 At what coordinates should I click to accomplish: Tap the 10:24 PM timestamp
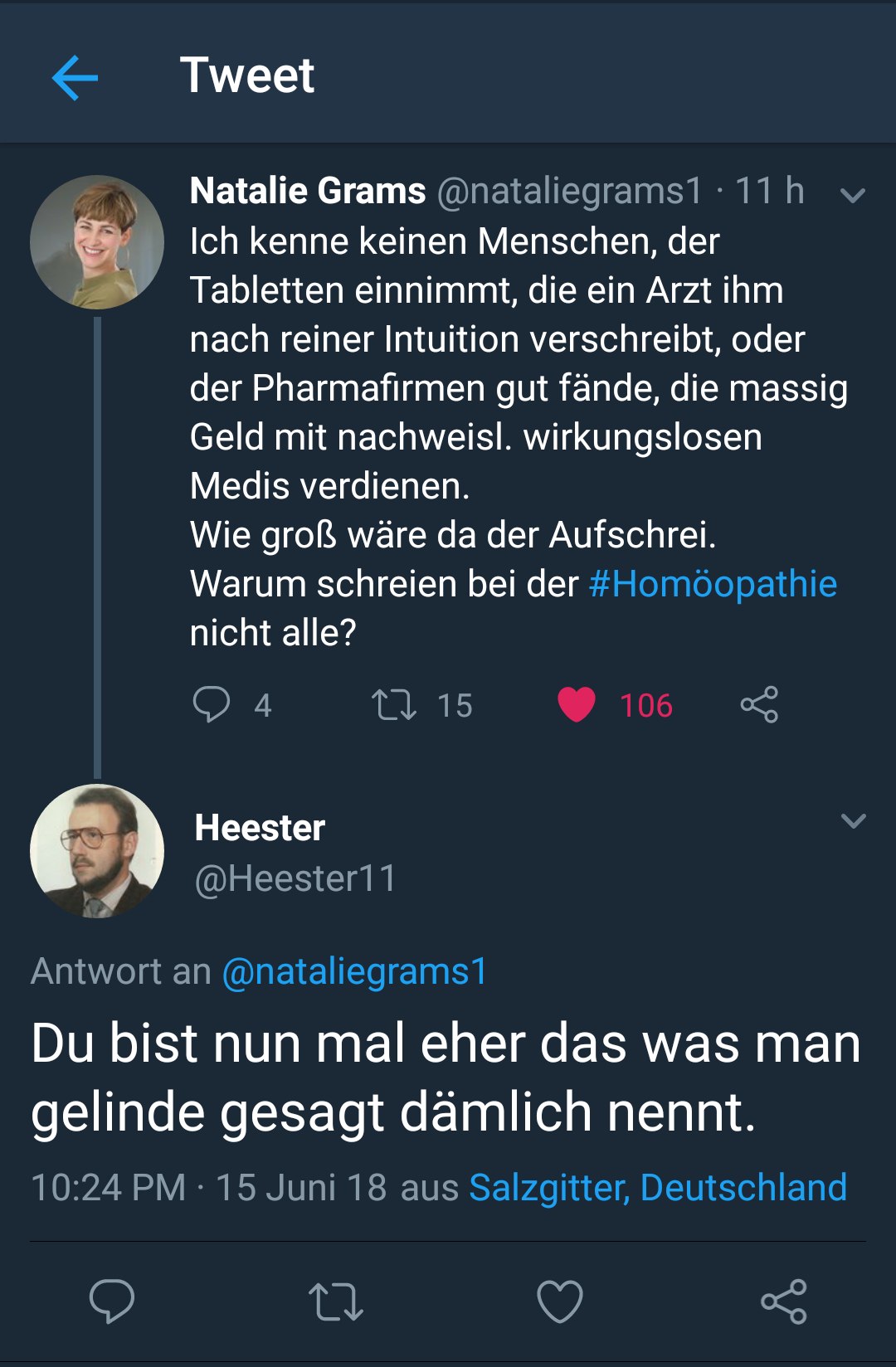tap(109, 1187)
